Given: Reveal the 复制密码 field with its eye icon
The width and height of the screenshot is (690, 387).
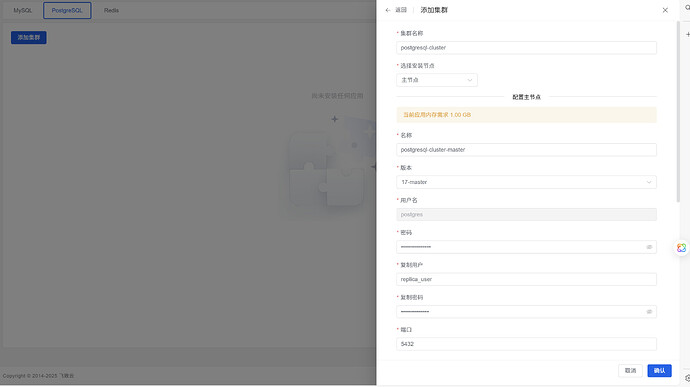Looking at the screenshot, I should [x=649, y=312].
